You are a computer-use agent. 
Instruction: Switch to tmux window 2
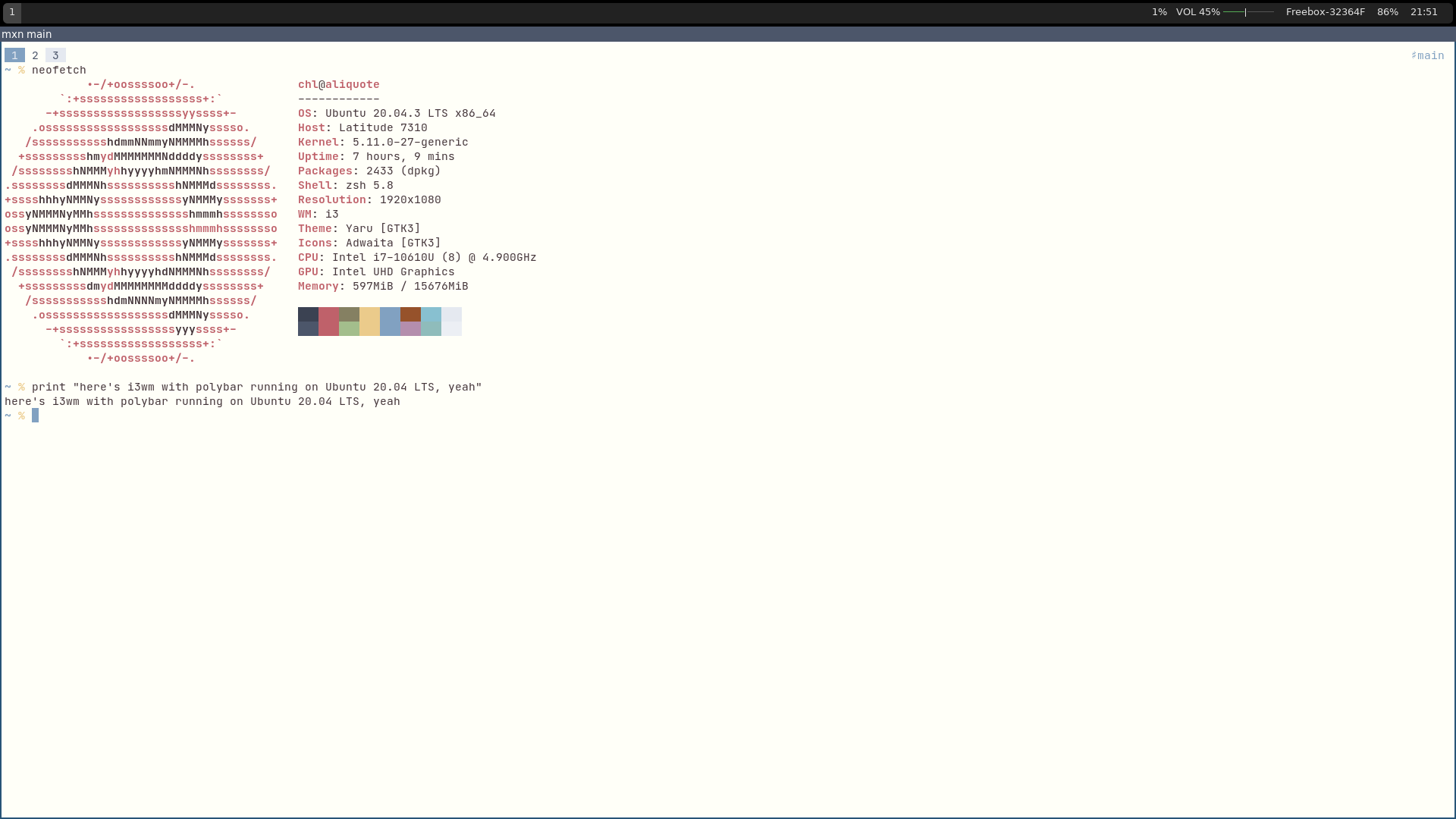pos(35,55)
